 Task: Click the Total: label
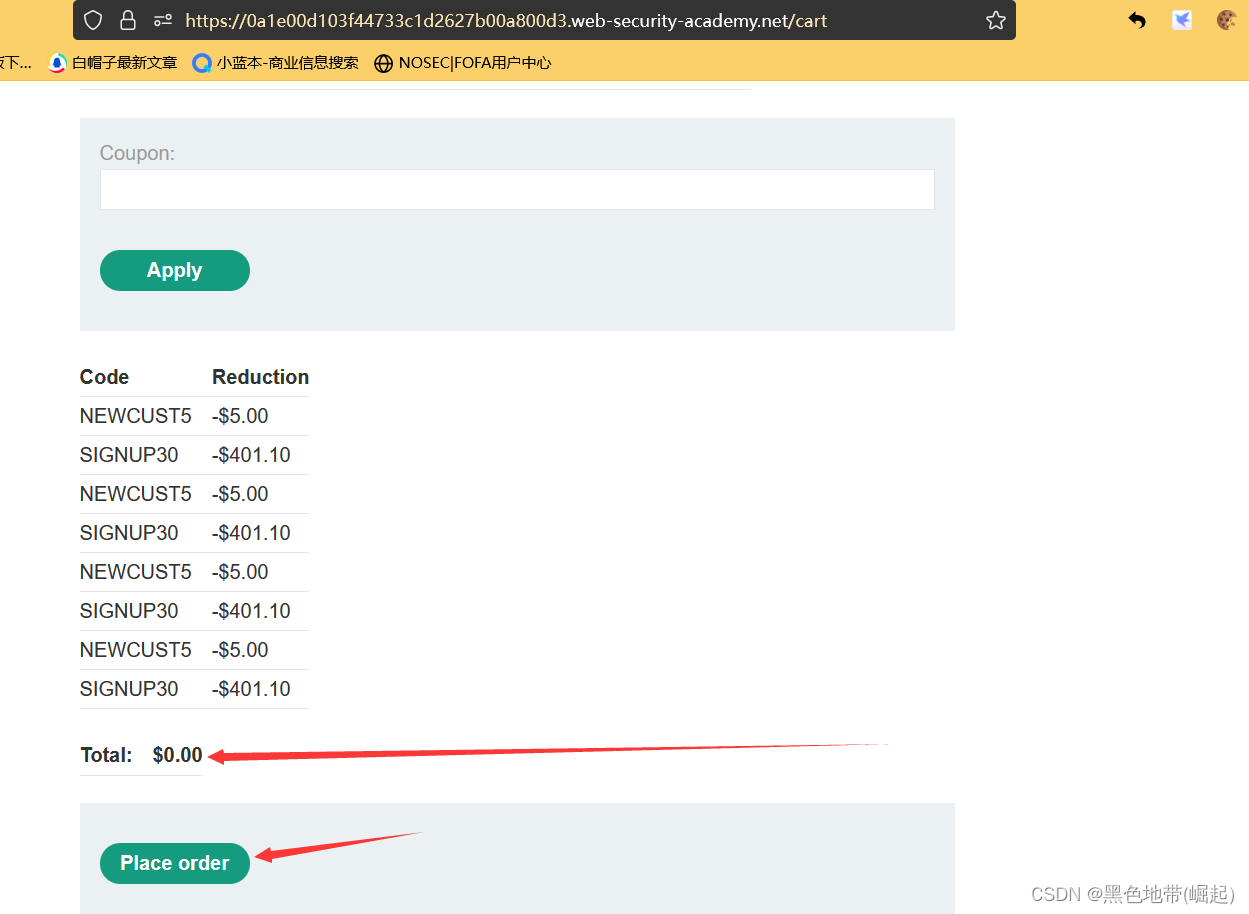[x=106, y=755]
